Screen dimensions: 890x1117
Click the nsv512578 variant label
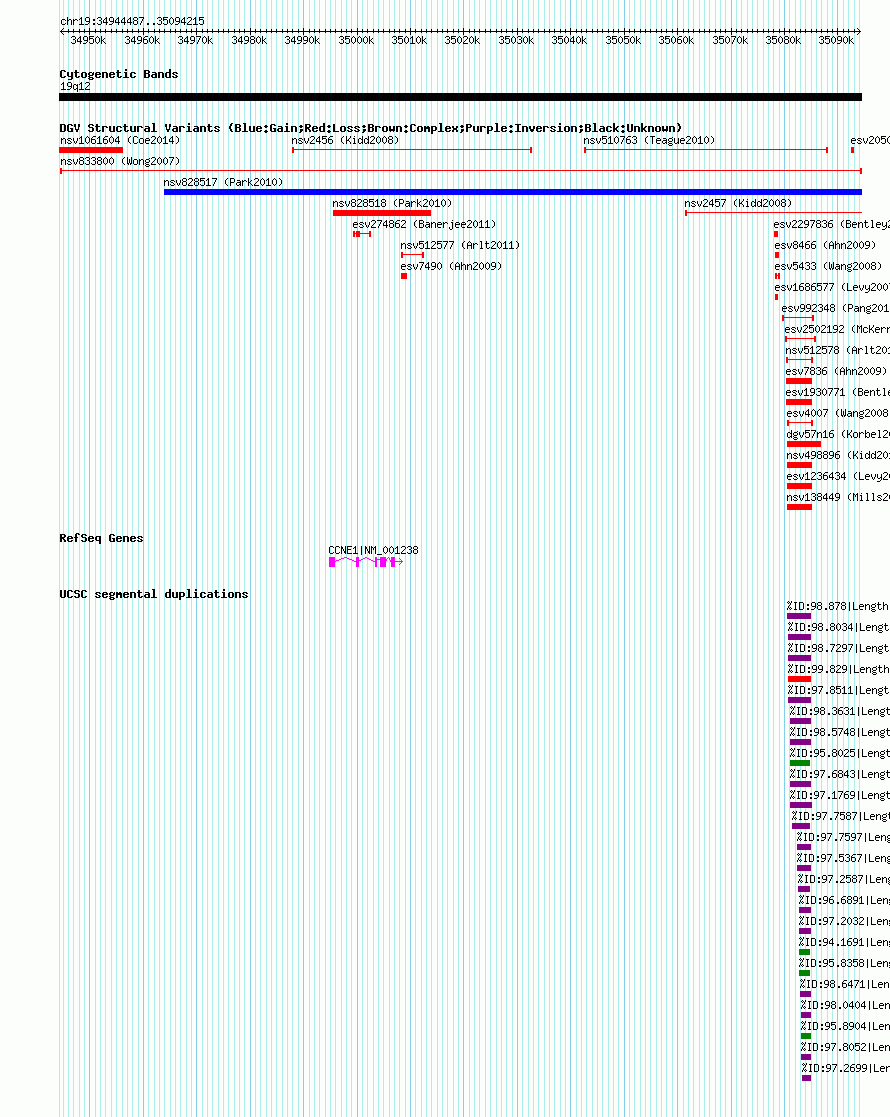[x=837, y=350]
